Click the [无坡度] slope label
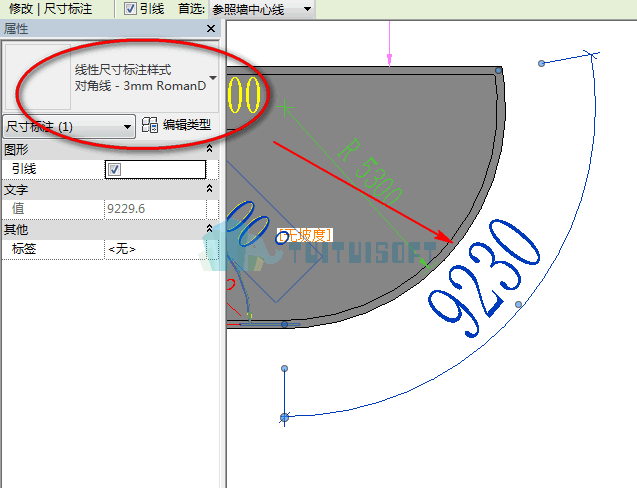This screenshot has height=488, width=637. [305, 235]
